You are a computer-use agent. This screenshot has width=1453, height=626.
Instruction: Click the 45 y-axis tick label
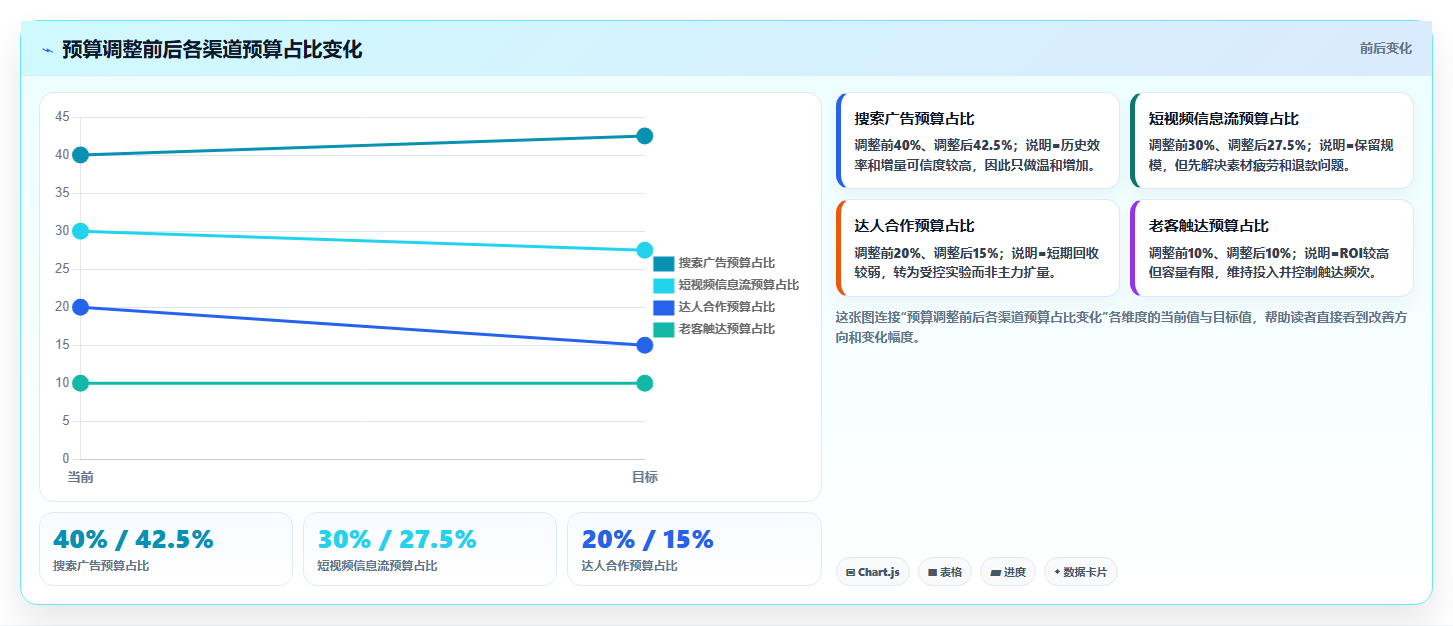(x=62, y=117)
